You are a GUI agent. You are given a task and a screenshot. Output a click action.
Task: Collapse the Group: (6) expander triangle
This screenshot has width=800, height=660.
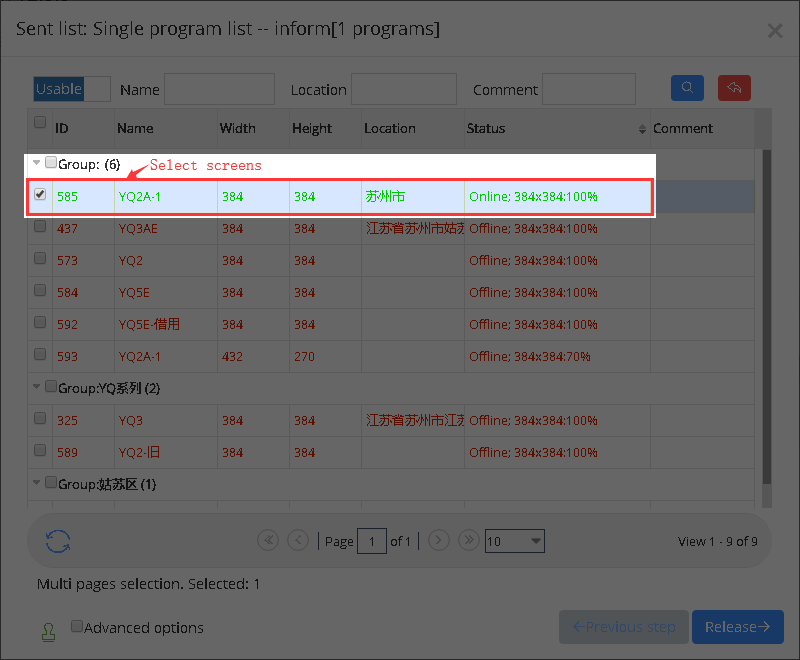click(36, 163)
